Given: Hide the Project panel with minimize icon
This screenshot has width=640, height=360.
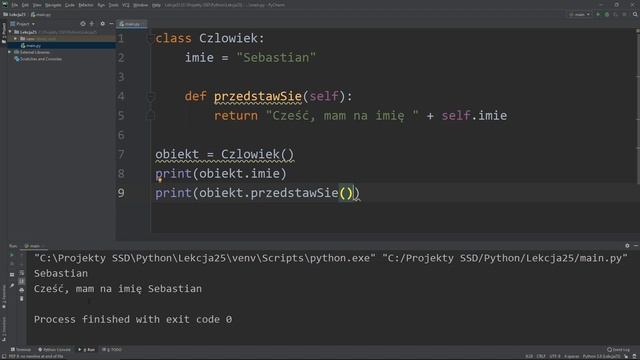Looking at the screenshot, I should 111,24.
